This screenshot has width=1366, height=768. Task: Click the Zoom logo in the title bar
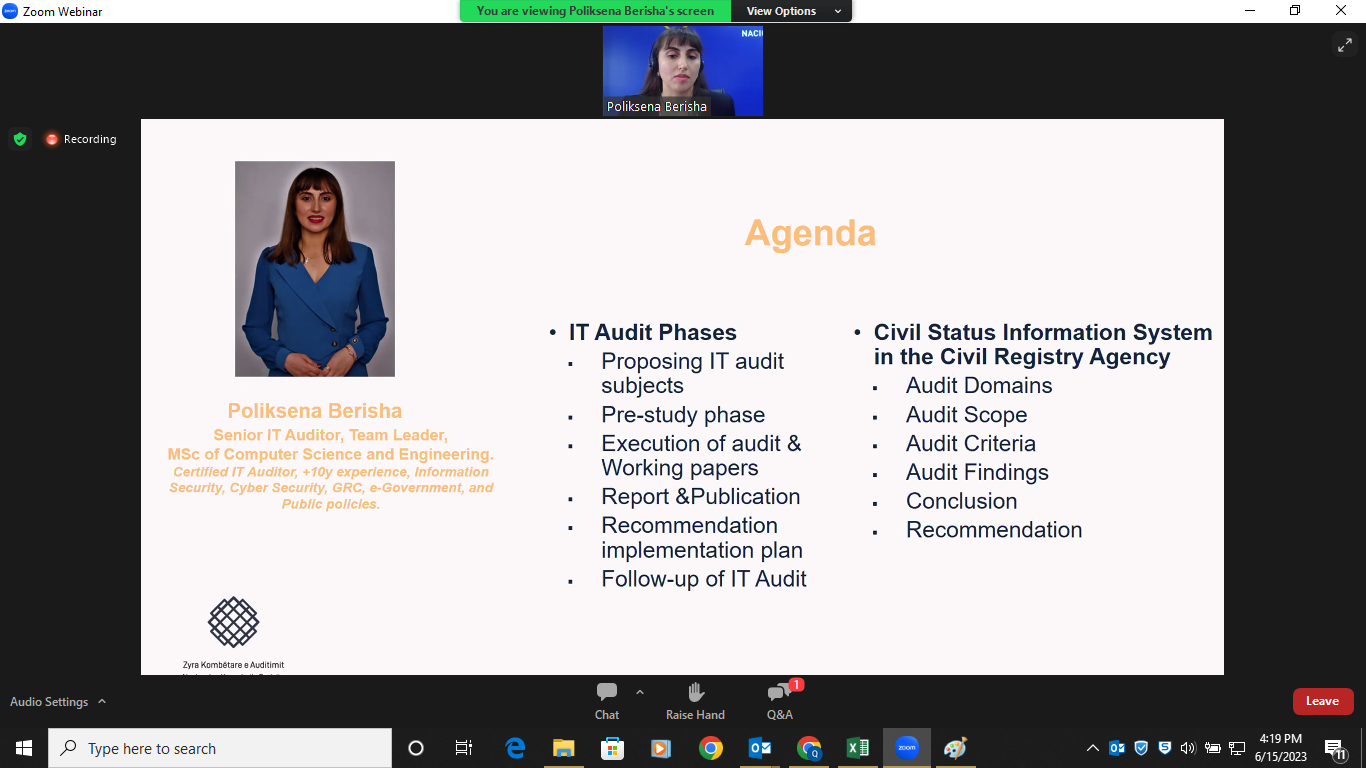[10, 11]
